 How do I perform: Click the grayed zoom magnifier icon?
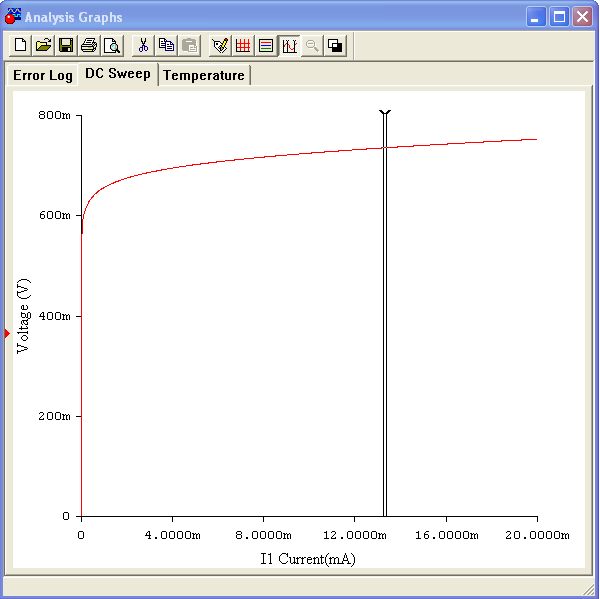[x=312, y=46]
